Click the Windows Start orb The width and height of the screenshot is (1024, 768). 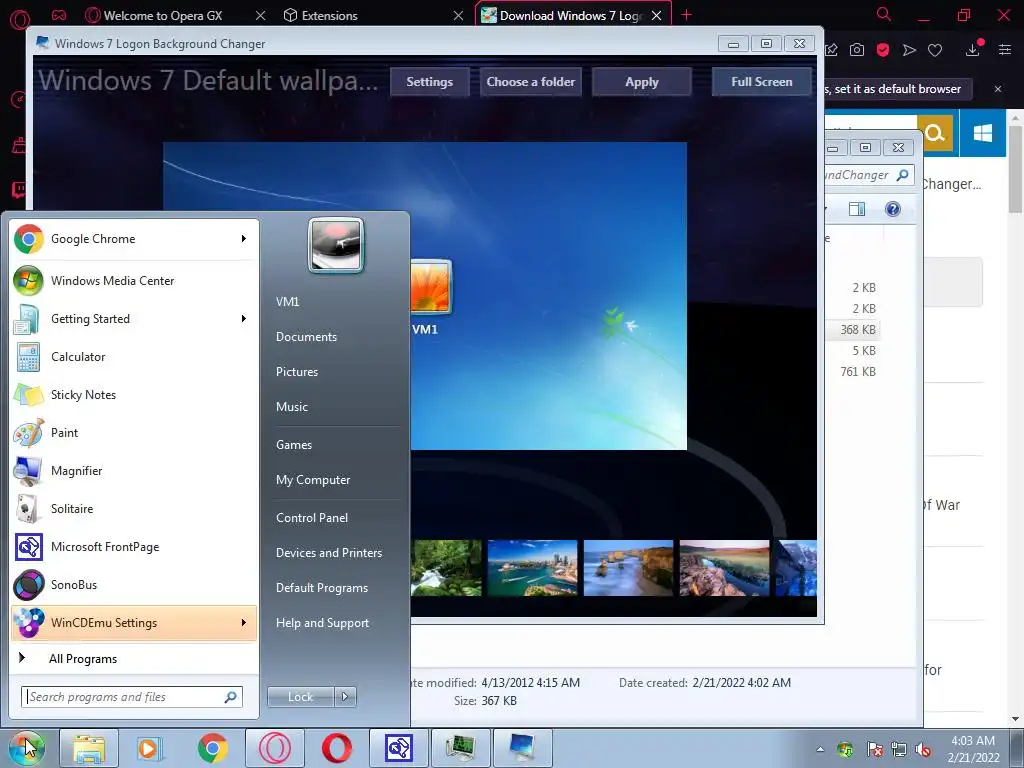26,748
